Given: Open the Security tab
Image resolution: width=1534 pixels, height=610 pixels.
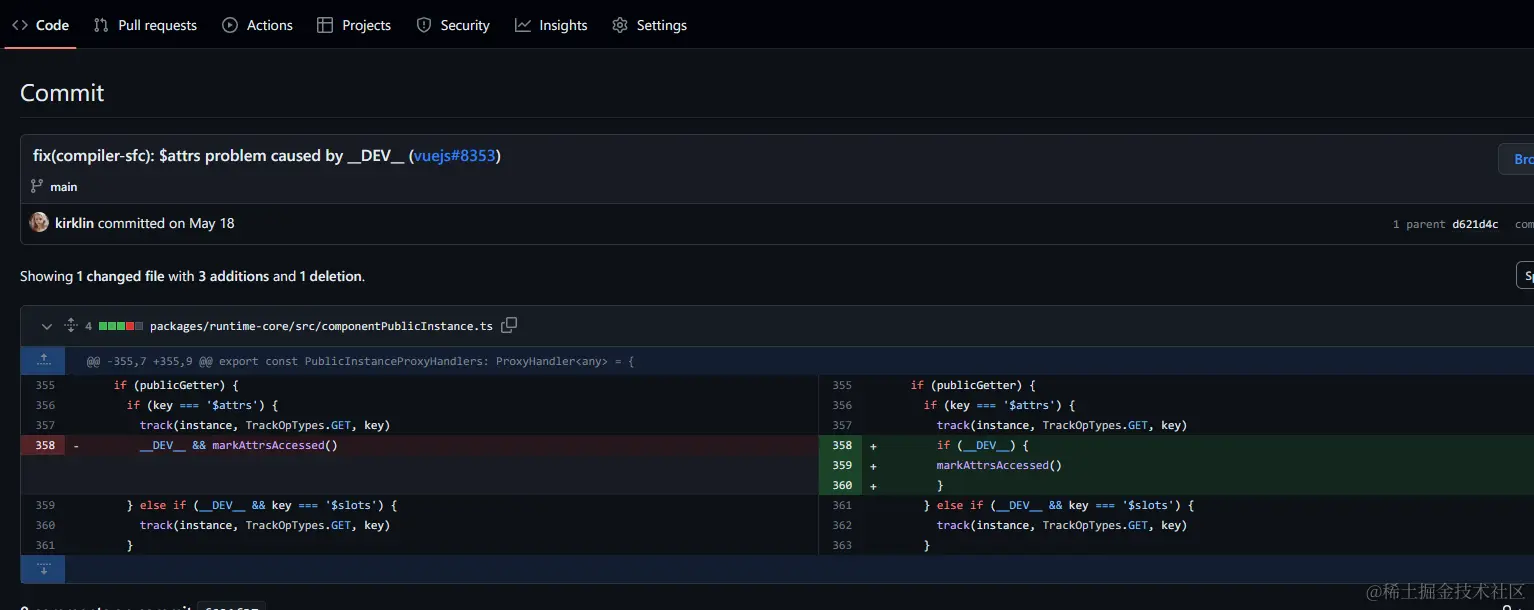Looking at the screenshot, I should pos(453,25).
